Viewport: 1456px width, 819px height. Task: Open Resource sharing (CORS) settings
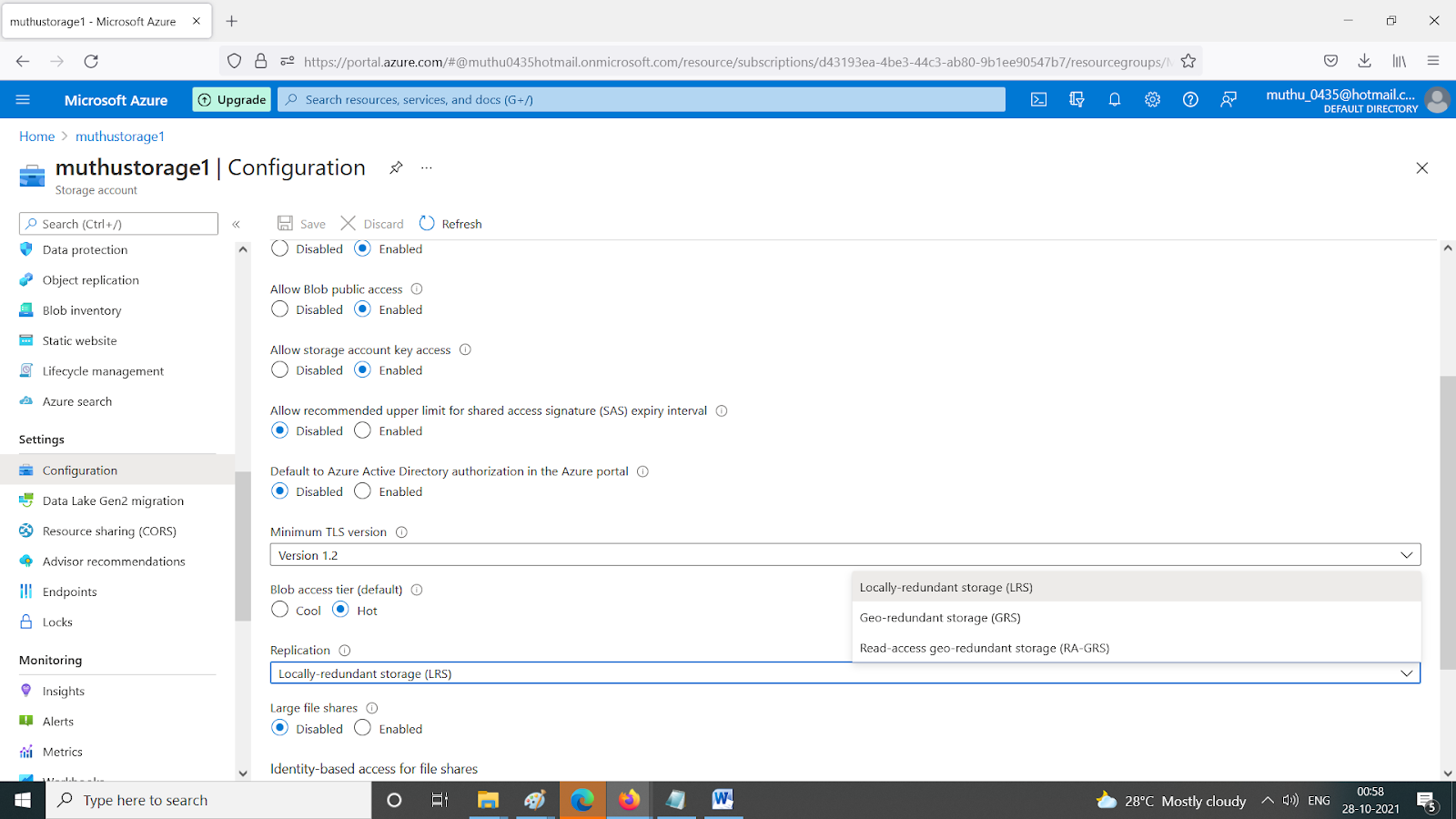pos(109,531)
